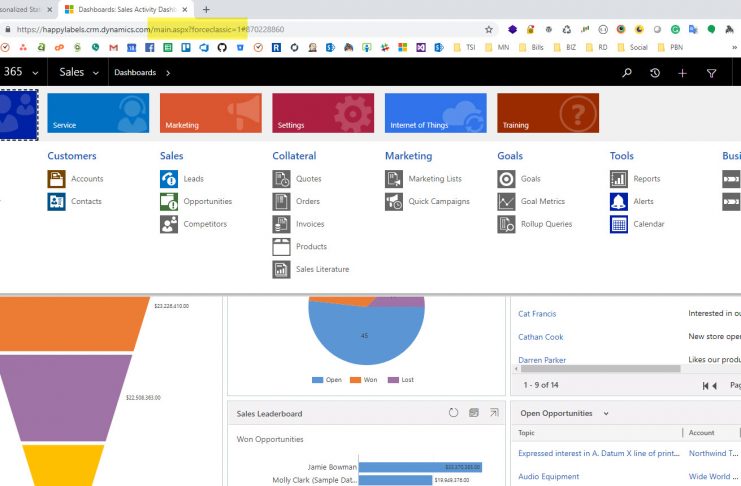Viewport: 741px width, 486px height.
Task: Open the Social bookmarks folder
Action: click(x=632, y=47)
